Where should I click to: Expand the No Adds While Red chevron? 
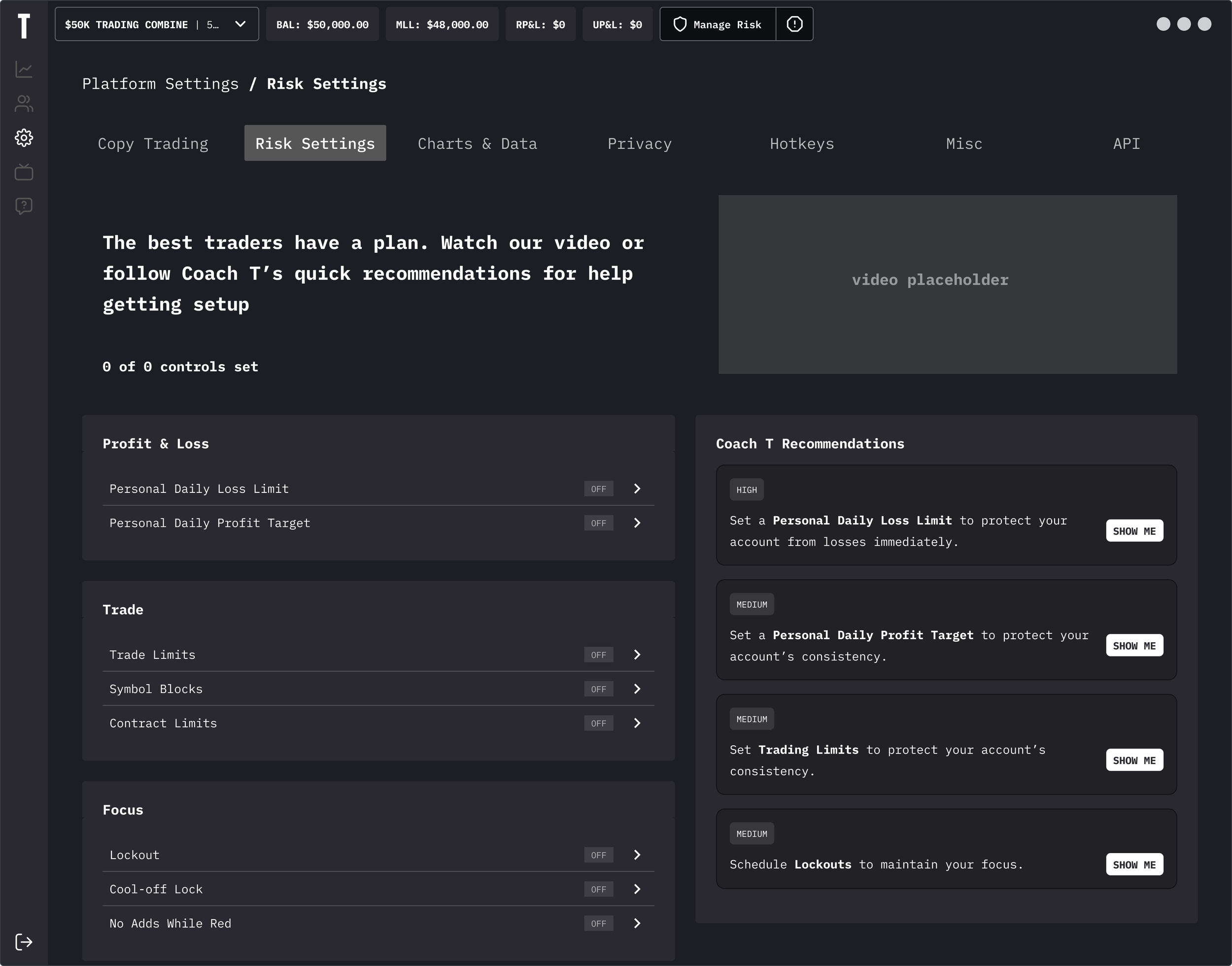pyautogui.click(x=637, y=924)
